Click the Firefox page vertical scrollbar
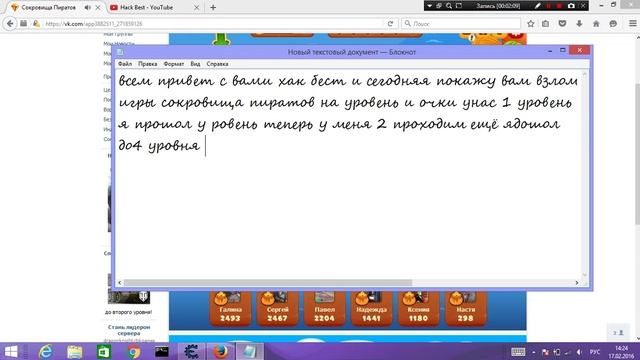Viewport: 640px width, 360px height. 637,153
